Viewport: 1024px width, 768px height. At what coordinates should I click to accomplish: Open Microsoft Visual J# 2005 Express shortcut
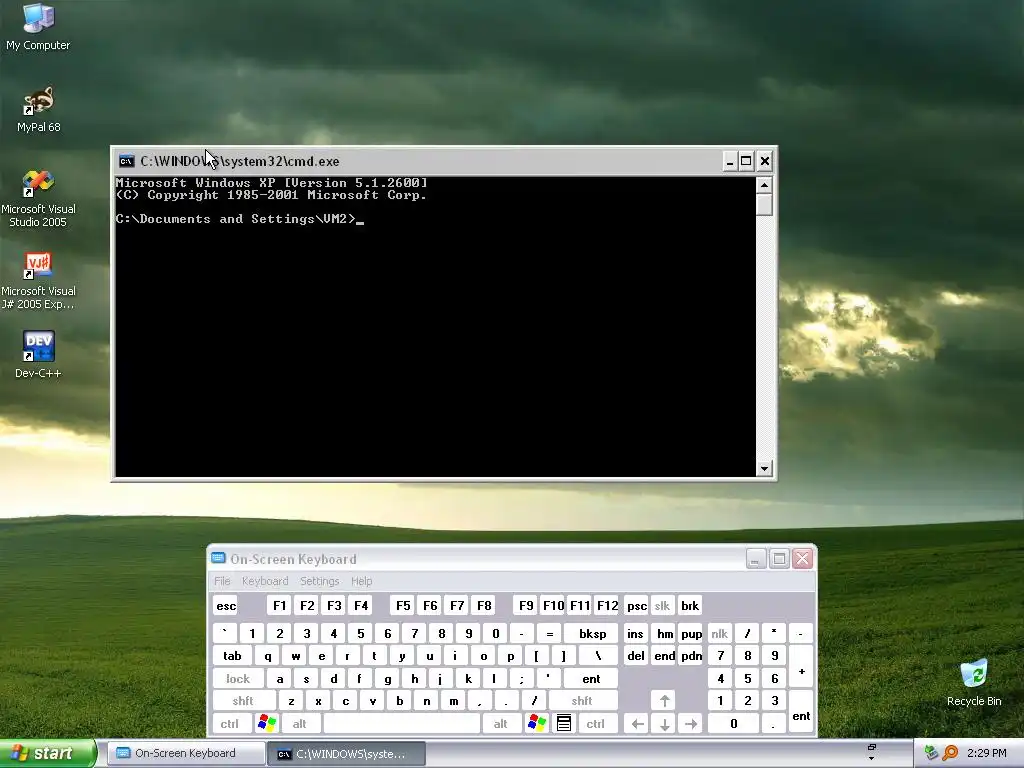point(38,281)
